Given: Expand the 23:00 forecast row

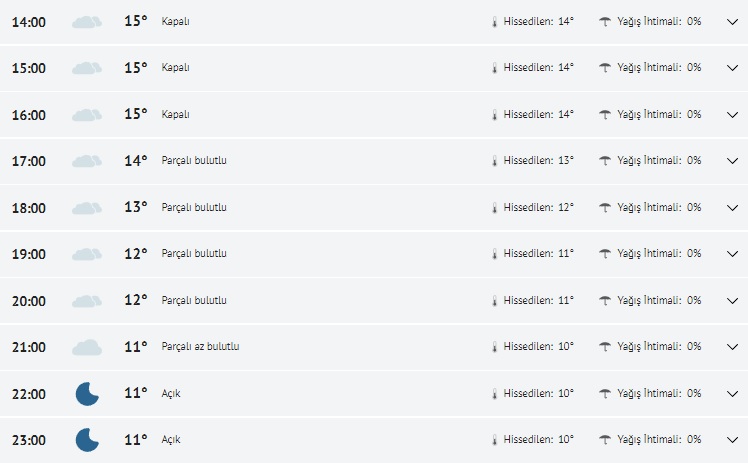Looking at the screenshot, I should point(731,439).
